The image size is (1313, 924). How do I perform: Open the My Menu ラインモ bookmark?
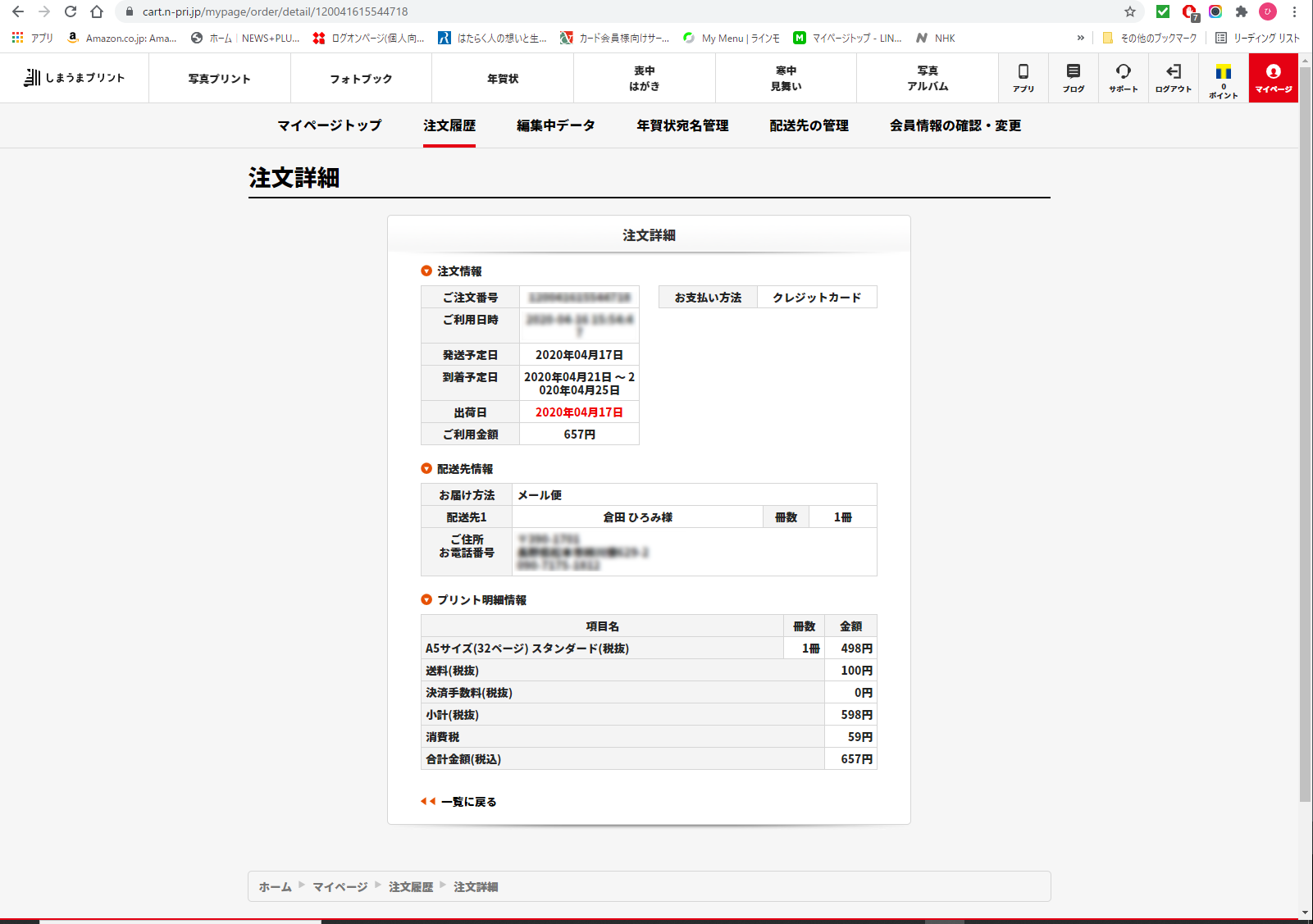732,38
